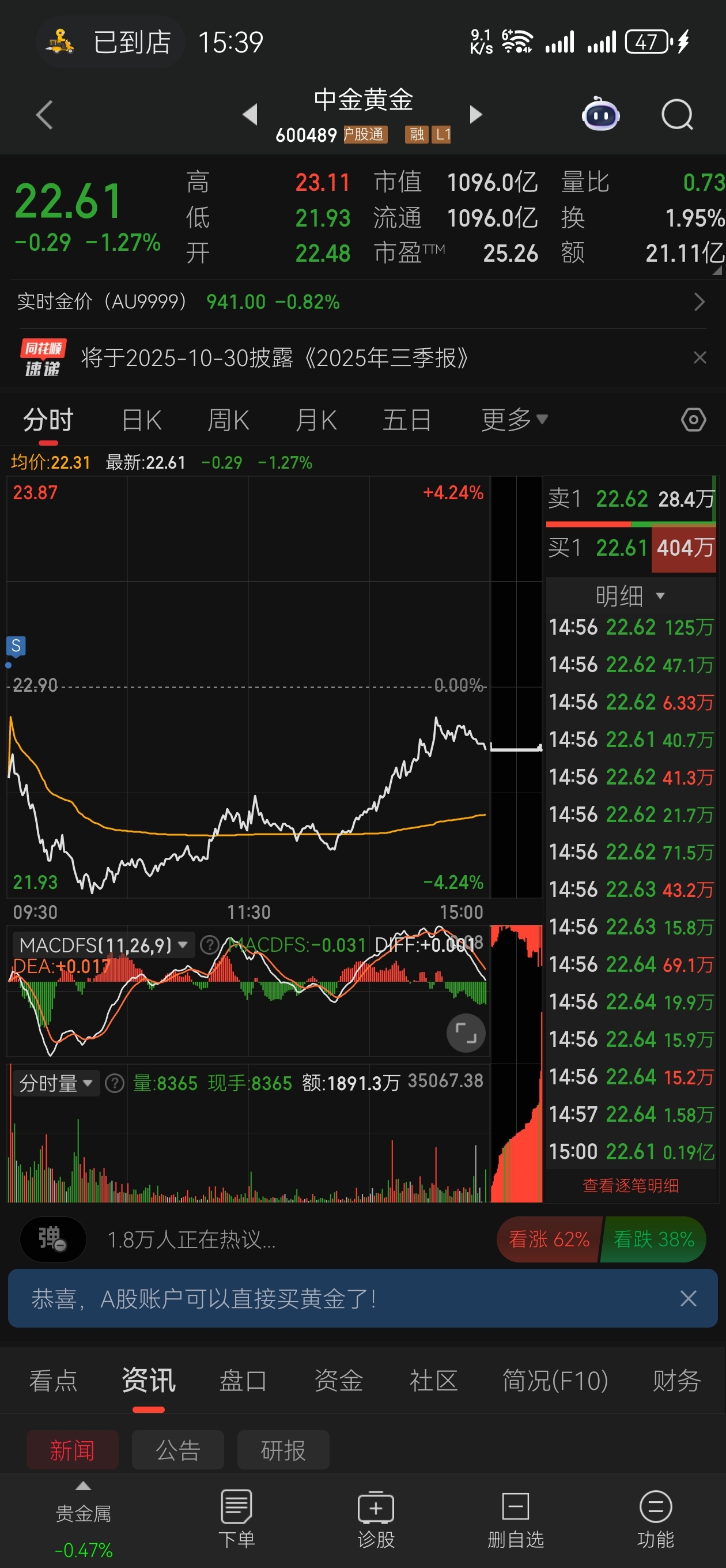Viewport: 726px width, 1568px height.
Task: Open the 财务 tab
Action: point(676,1381)
